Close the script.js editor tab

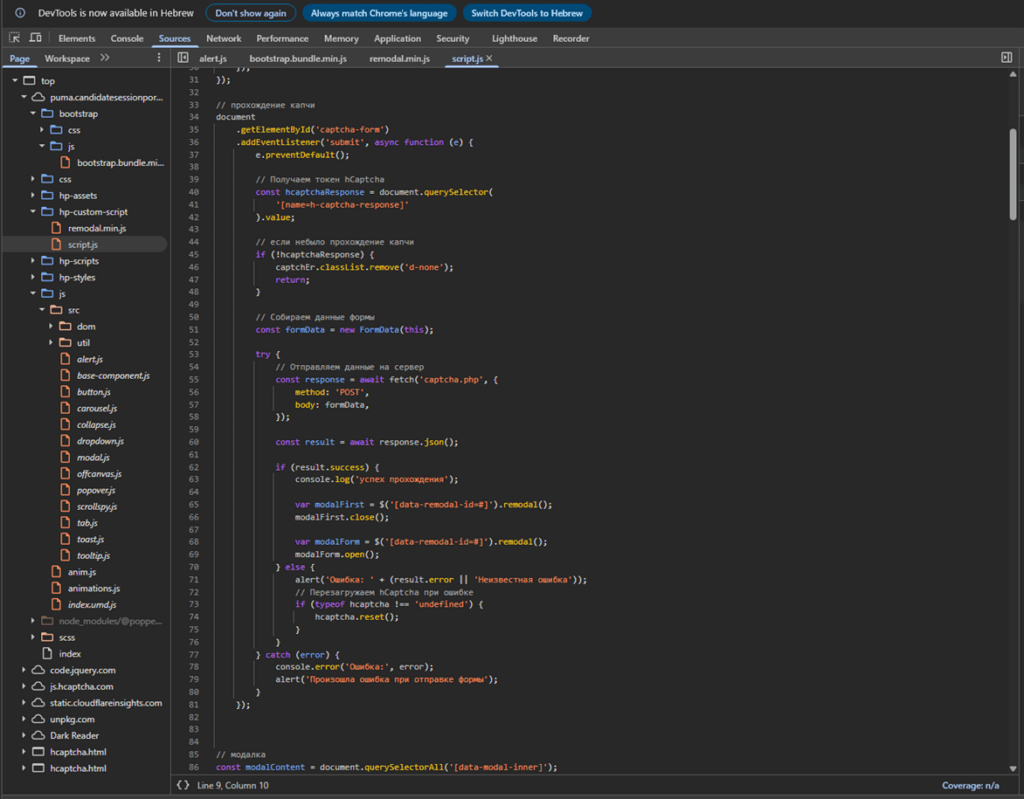[489, 58]
